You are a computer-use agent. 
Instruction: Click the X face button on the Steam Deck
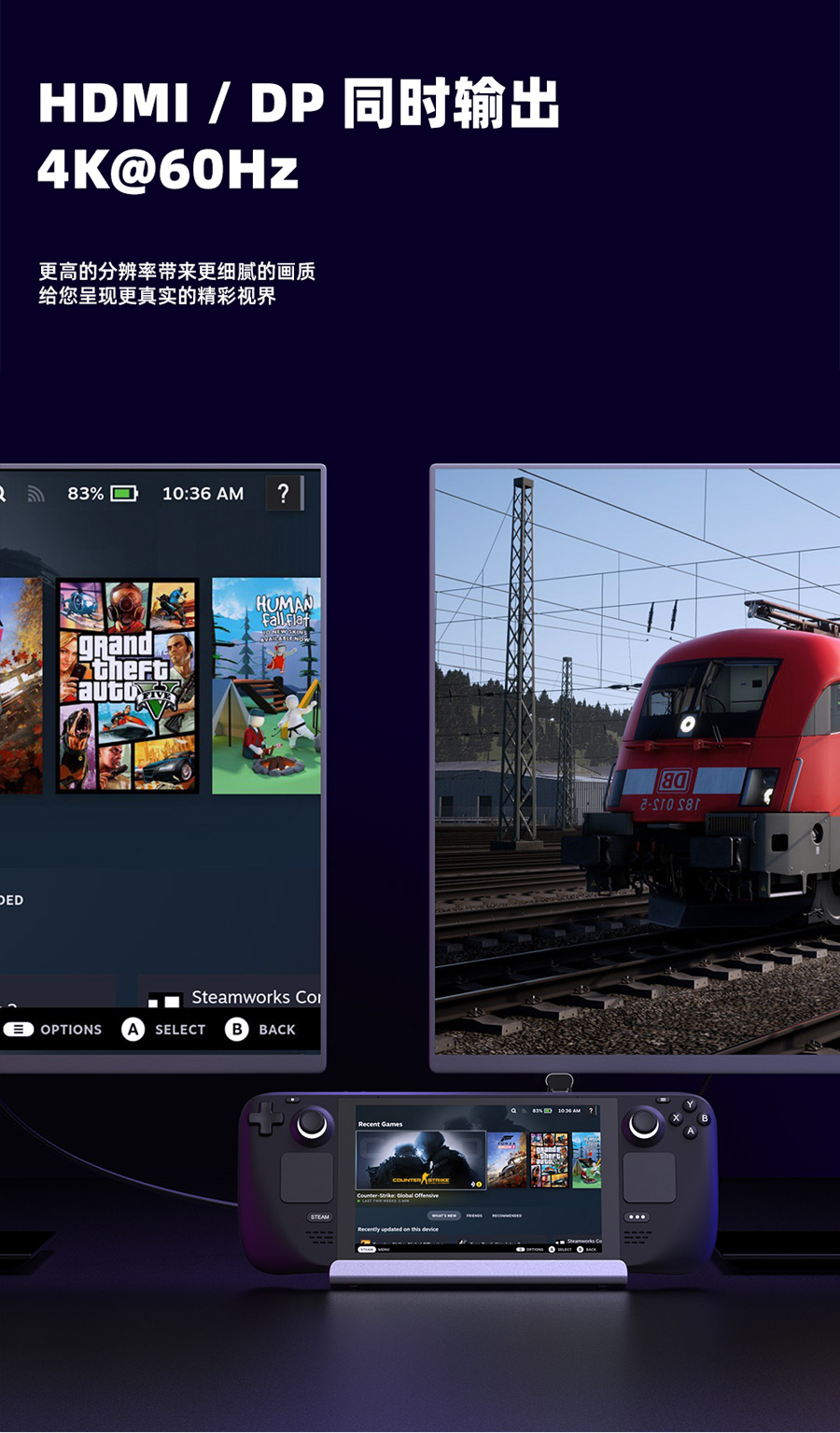pyautogui.click(x=676, y=1118)
